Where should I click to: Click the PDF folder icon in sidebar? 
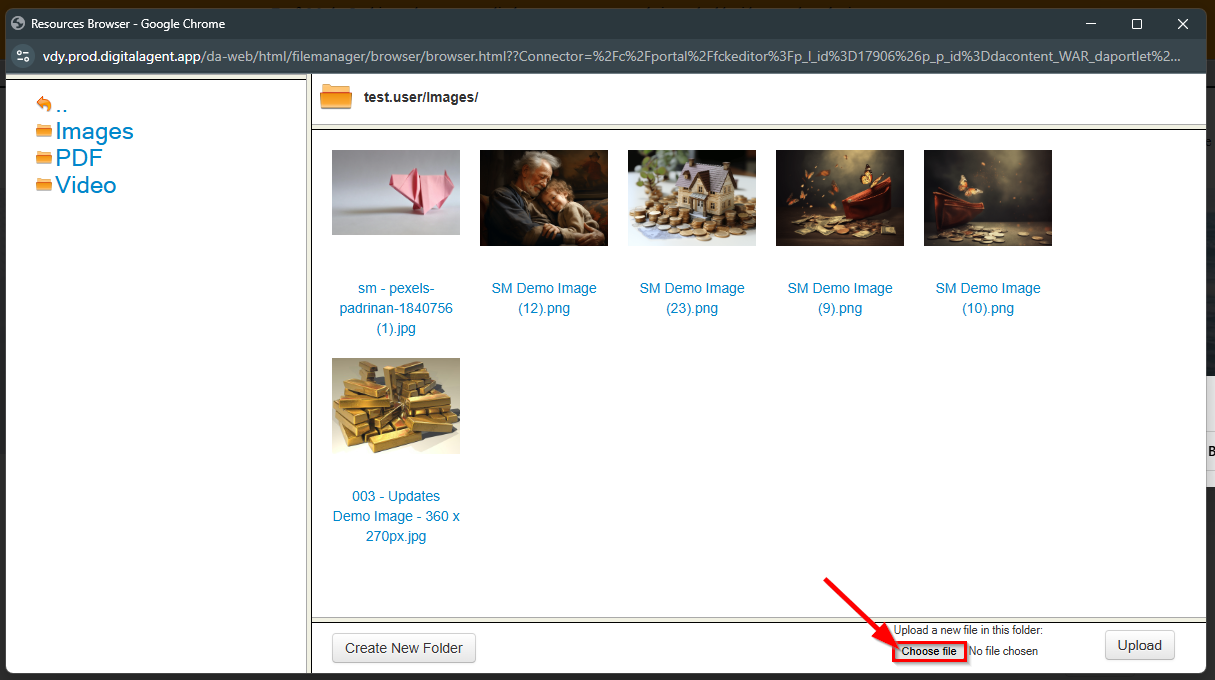(43, 158)
